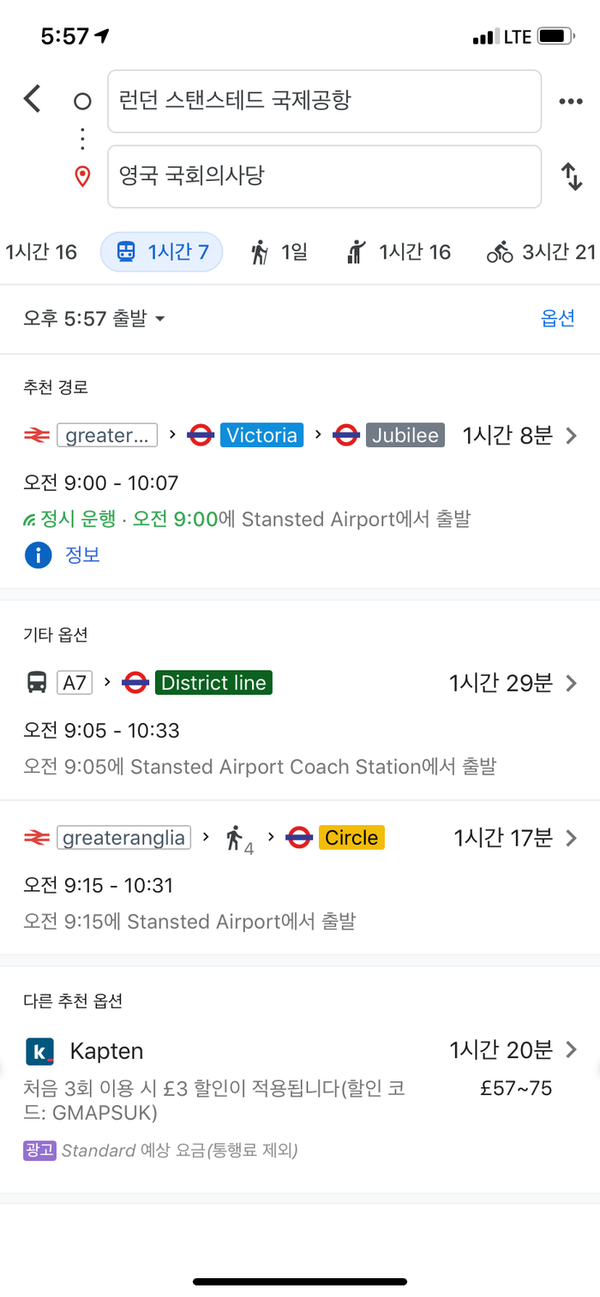
Task: Edit the destination field 영국 국회의사당
Action: (x=324, y=177)
